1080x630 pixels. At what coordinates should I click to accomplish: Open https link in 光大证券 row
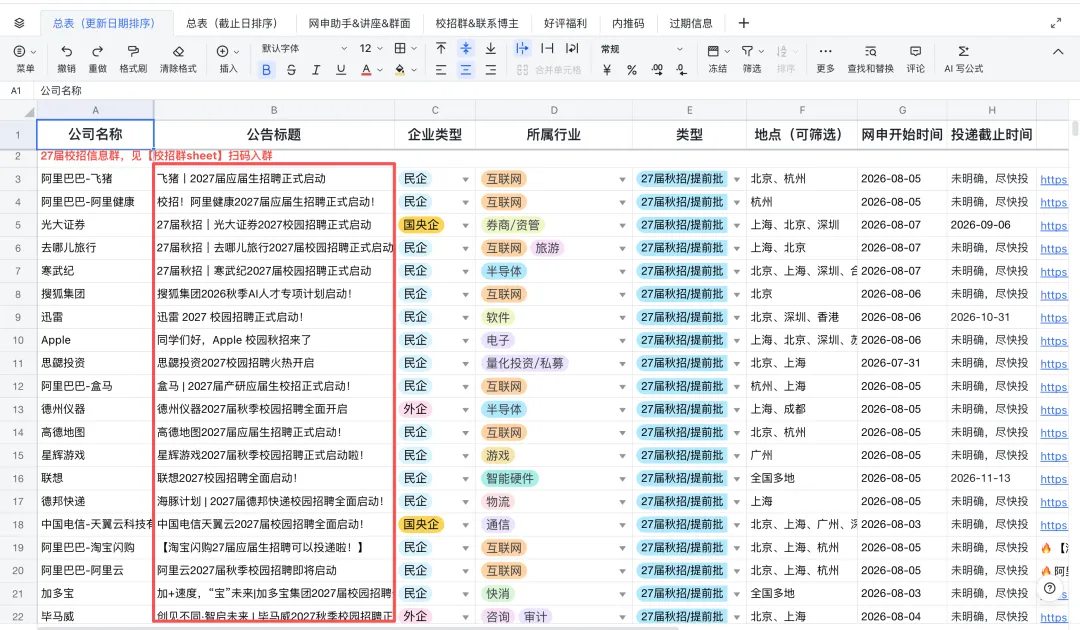[x=1053, y=226]
